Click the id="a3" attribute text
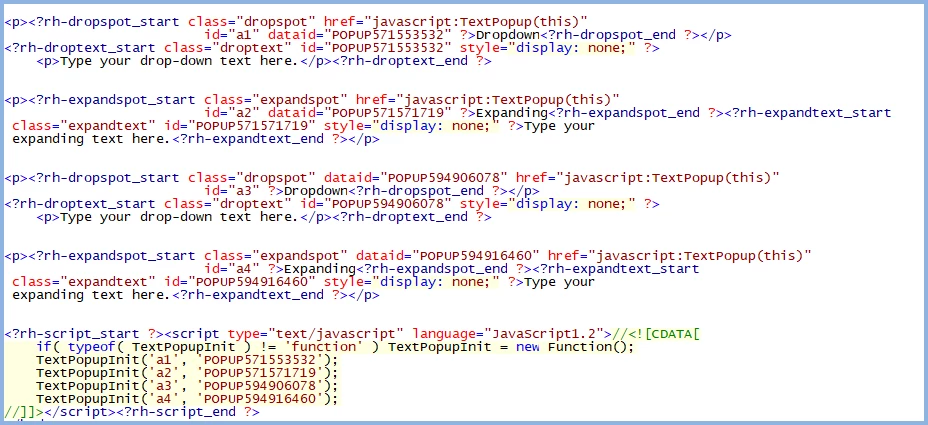Screen dimensions: 928x425 [232, 191]
